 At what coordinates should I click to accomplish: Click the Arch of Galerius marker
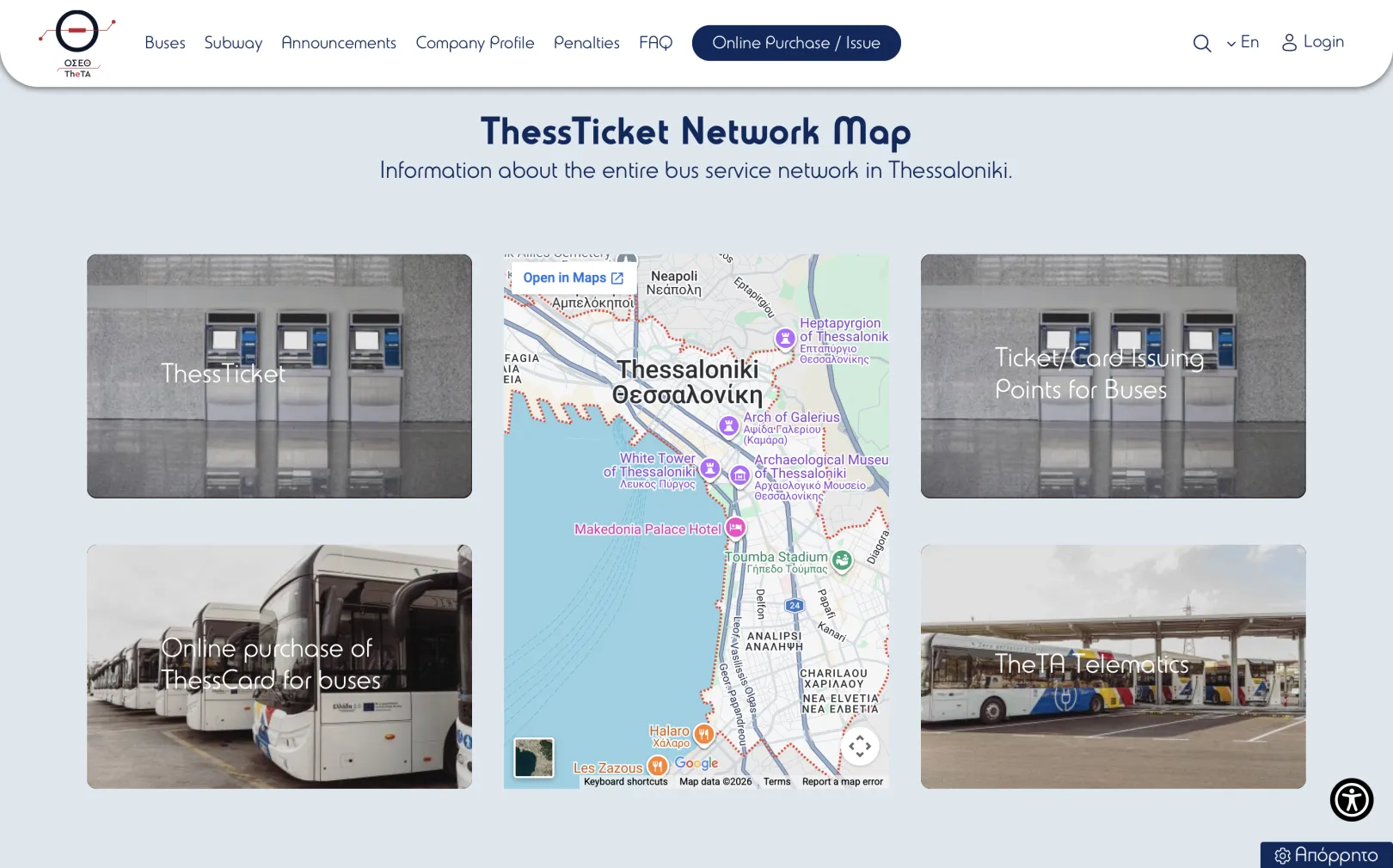728,425
